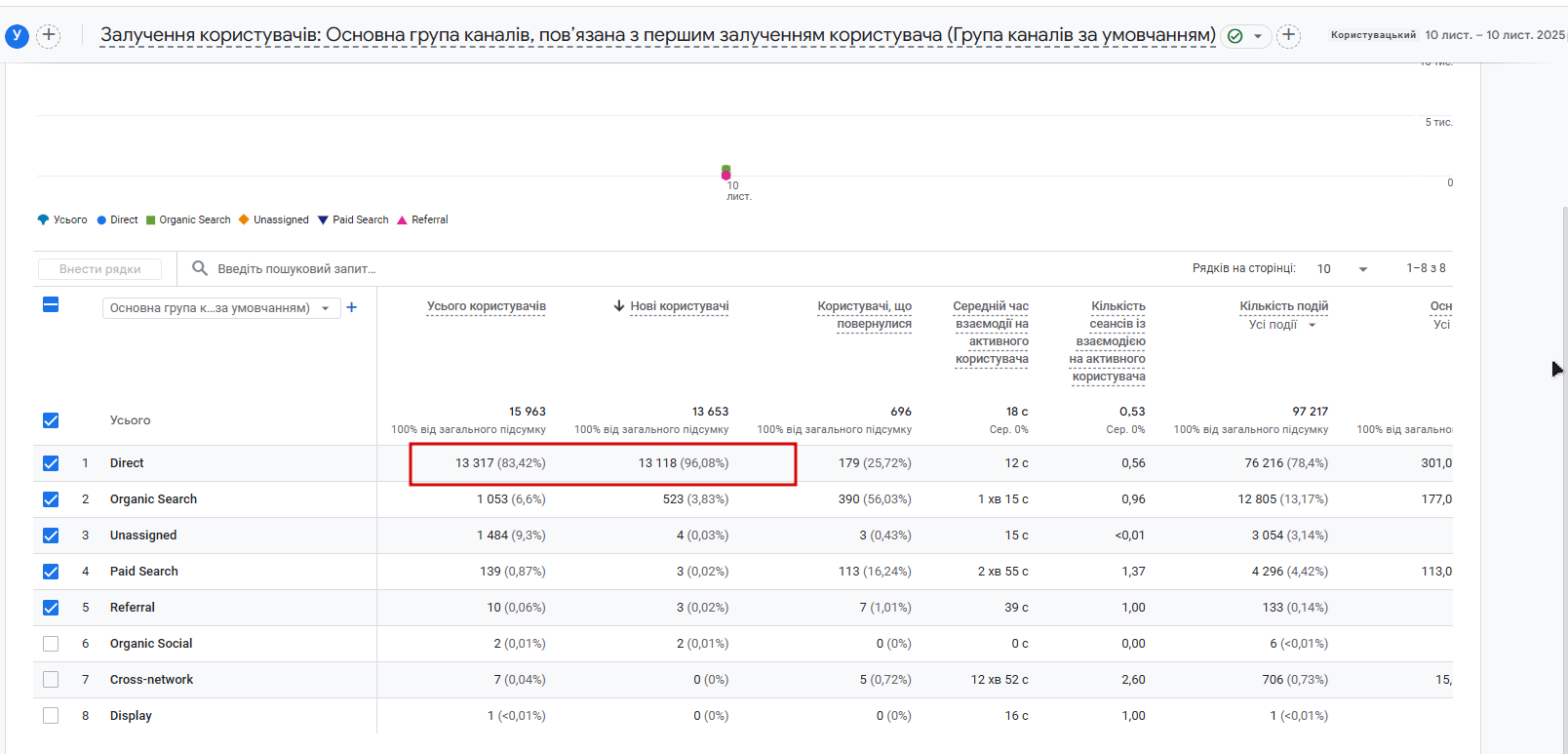Tick the Display row checkbox
The image size is (1568, 754).
(x=51, y=716)
